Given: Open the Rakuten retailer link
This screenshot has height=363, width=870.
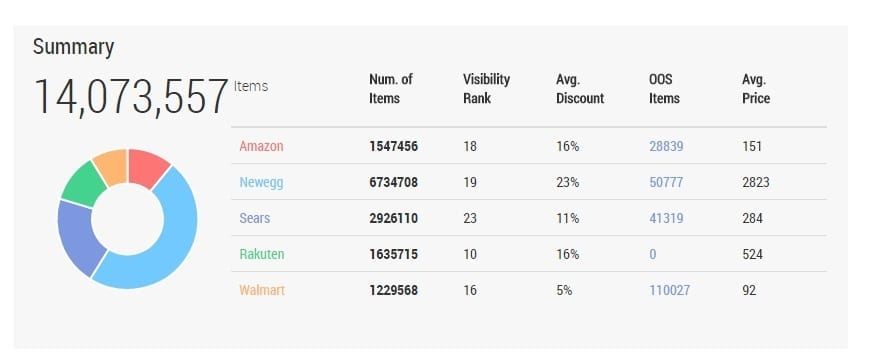Looking at the screenshot, I should (261, 254).
